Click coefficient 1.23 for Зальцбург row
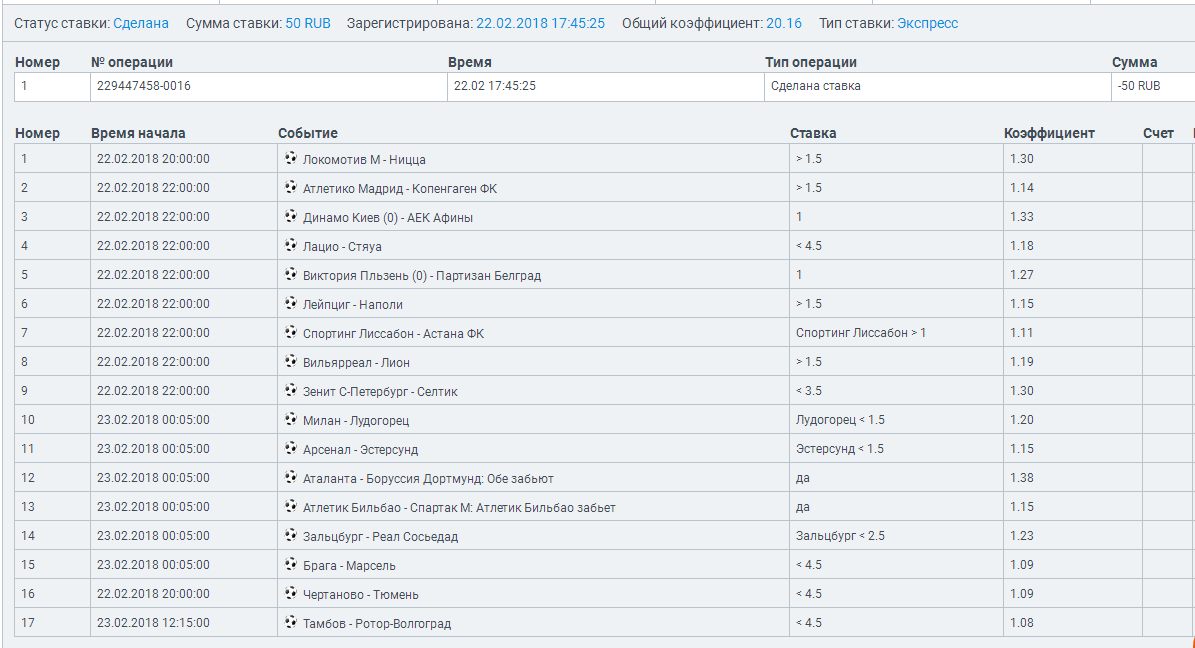The image size is (1195, 648). [x=1022, y=536]
